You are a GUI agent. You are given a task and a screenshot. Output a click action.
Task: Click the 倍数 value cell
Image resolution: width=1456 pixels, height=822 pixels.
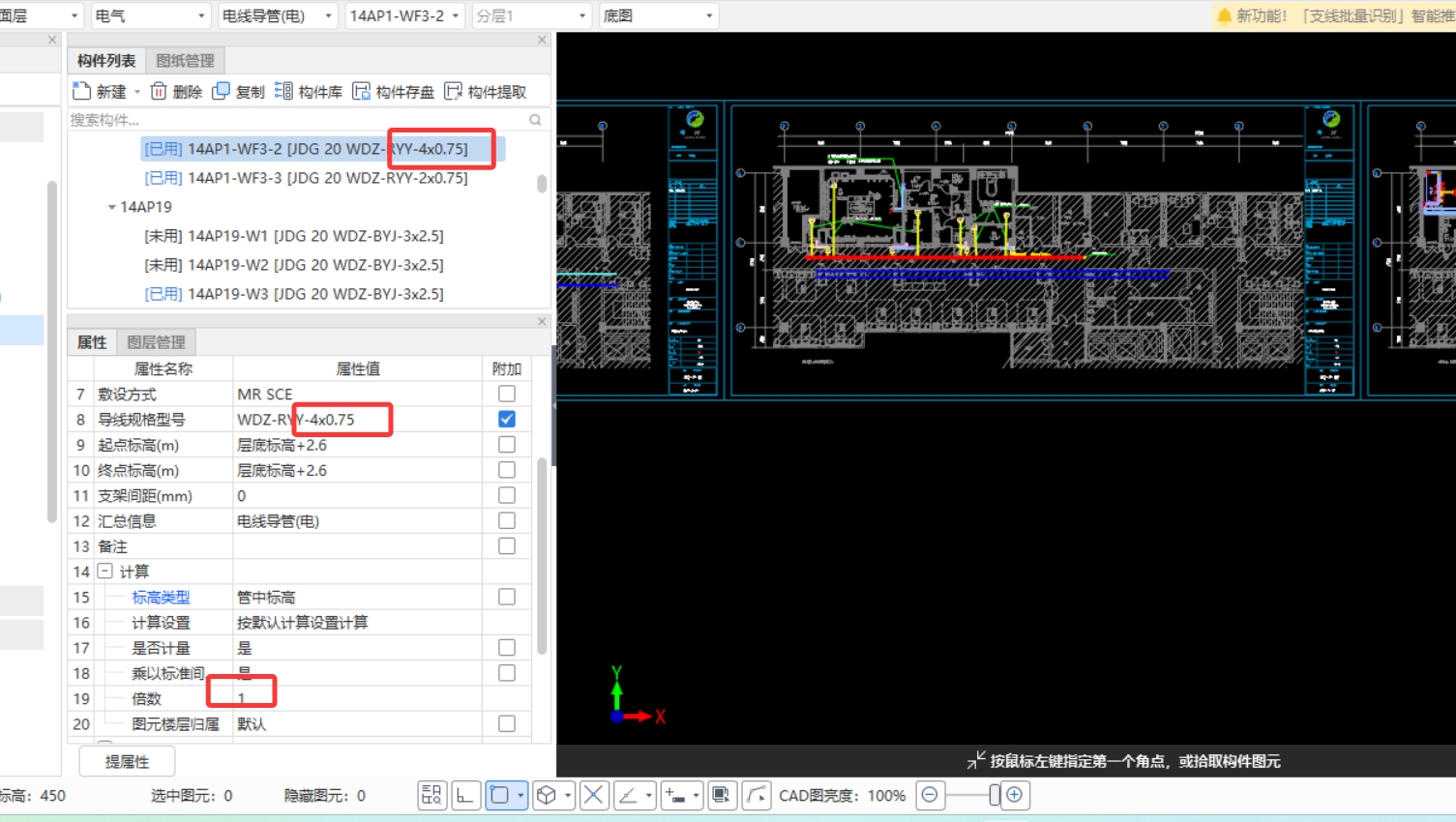[358, 698]
